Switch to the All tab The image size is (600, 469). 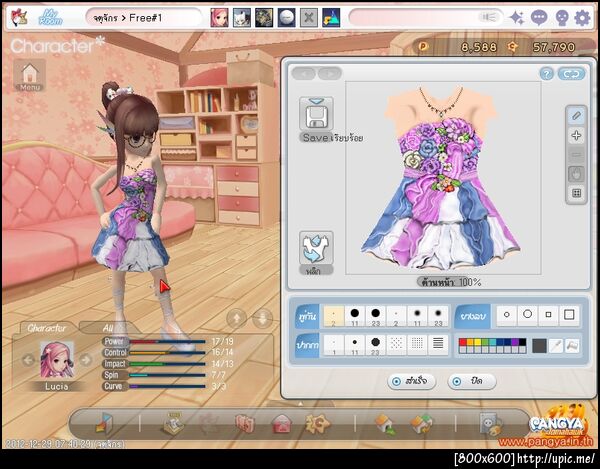click(x=108, y=328)
